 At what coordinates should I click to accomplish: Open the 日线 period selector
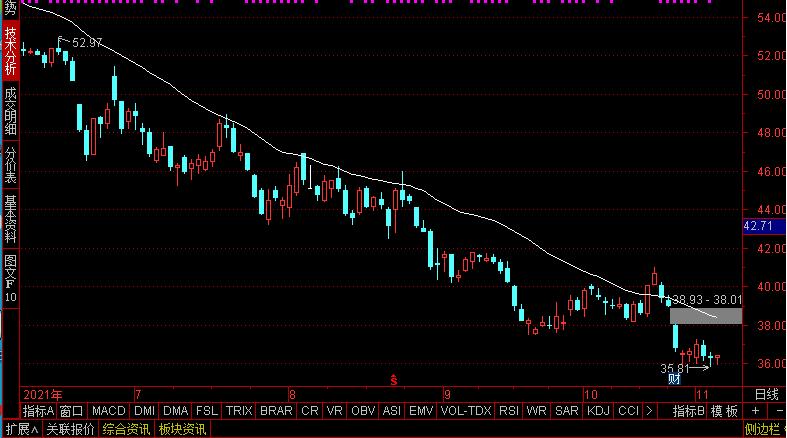click(x=765, y=394)
